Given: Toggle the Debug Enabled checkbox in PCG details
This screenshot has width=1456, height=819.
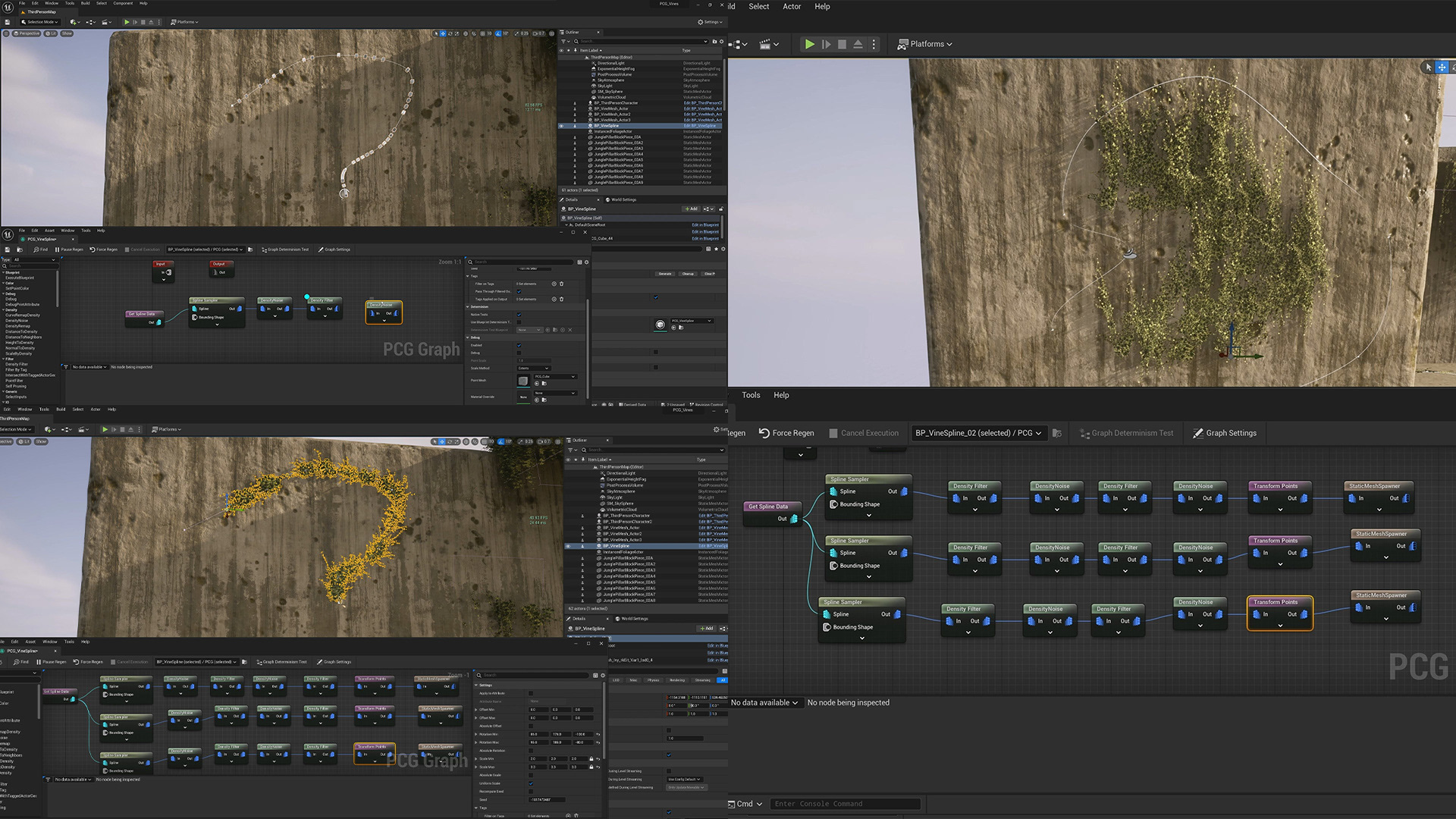Looking at the screenshot, I should coord(519,345).
